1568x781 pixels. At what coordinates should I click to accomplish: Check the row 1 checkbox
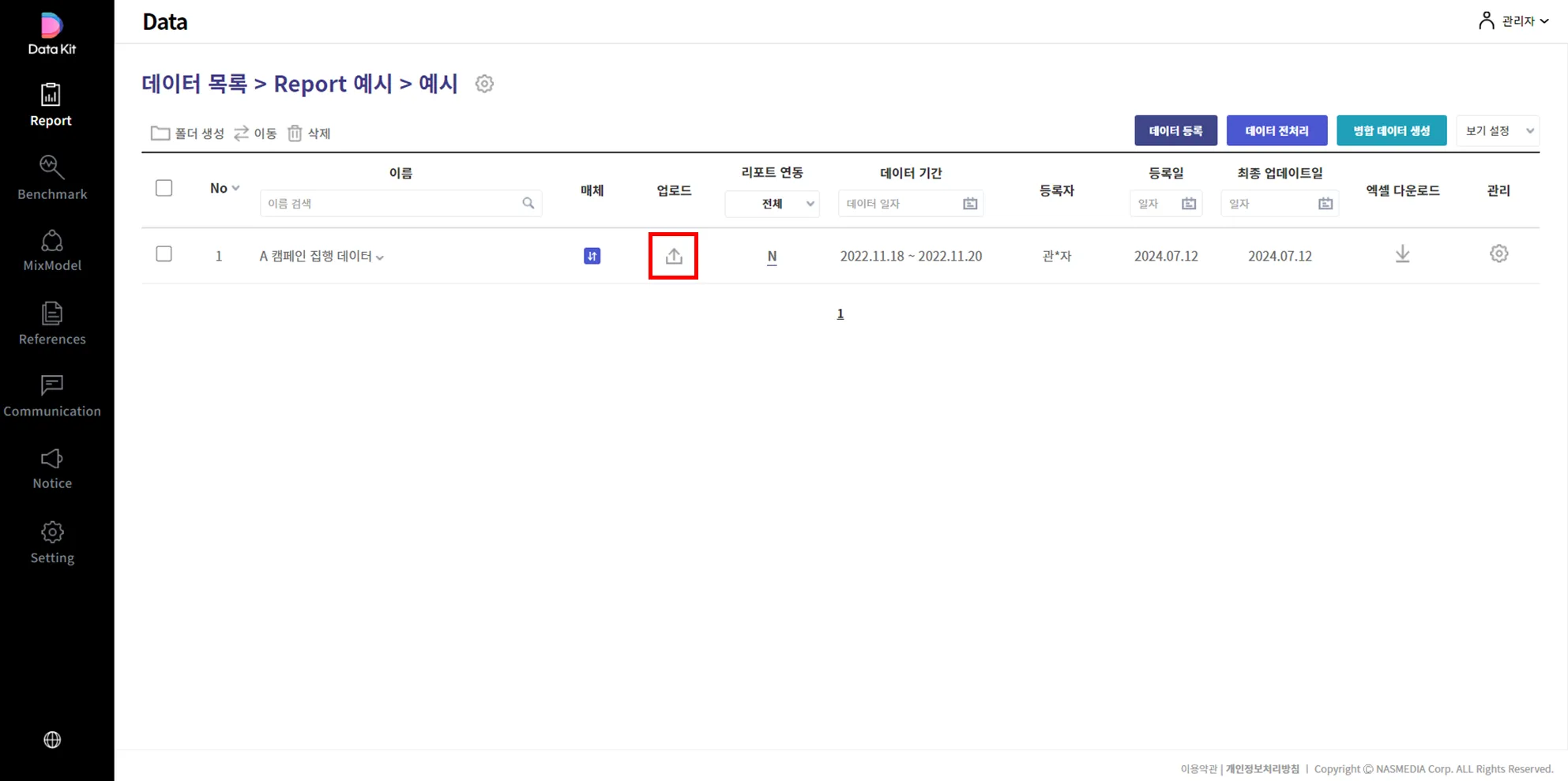pyautogui.click(x=164, y=253)
